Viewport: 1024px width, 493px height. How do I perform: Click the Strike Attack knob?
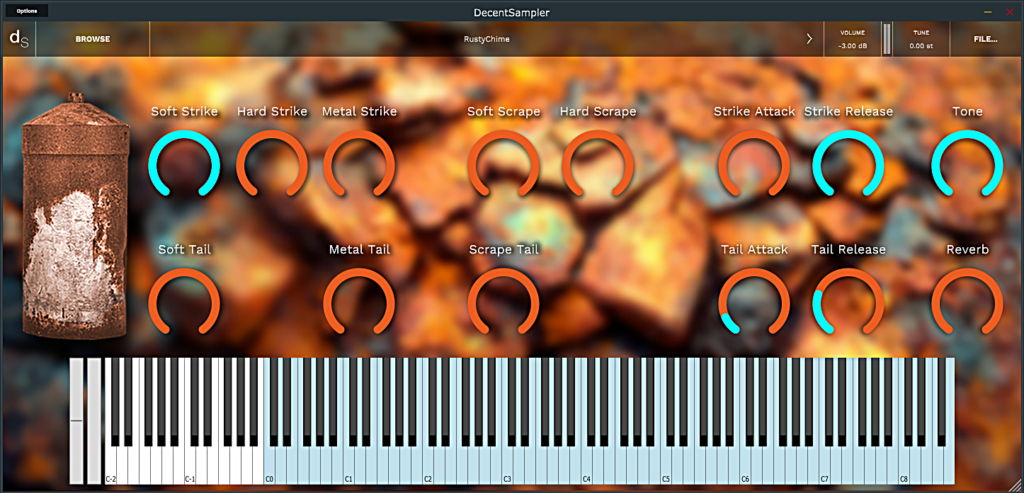coord(754,165)
